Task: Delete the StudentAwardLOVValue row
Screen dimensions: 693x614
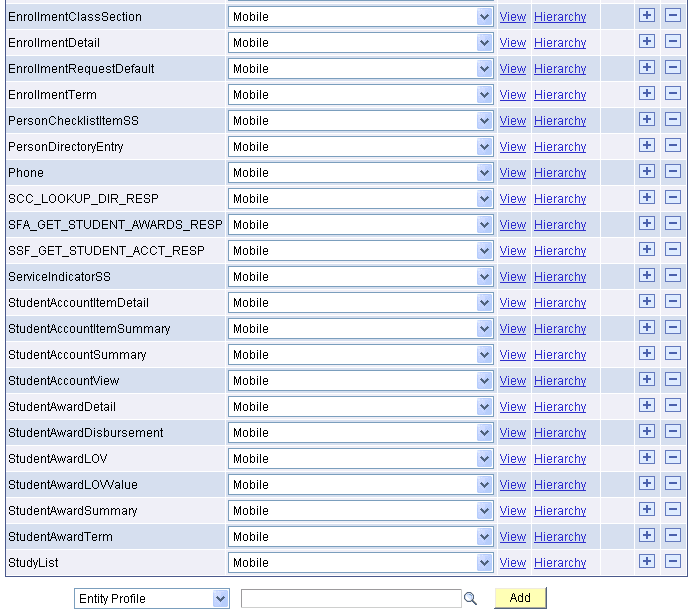Action: click(x=673, y=483)
